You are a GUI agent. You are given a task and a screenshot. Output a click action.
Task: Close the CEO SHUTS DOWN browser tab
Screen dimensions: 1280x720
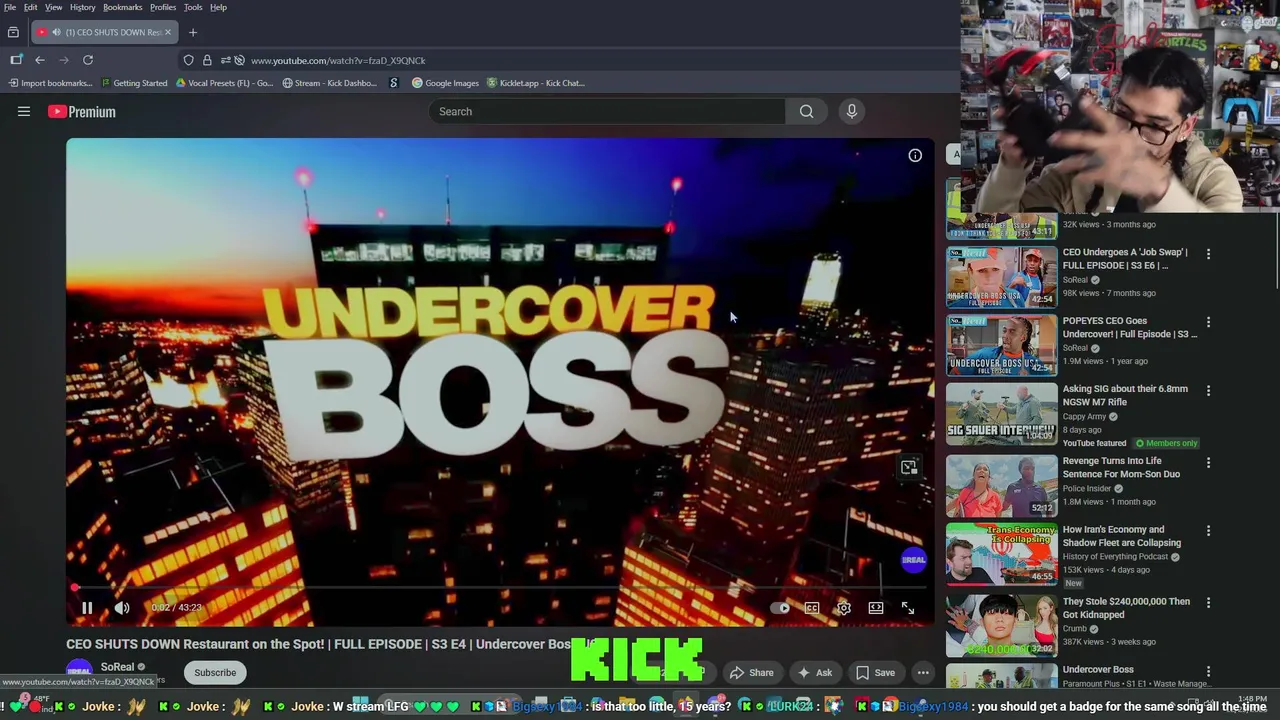168,32
